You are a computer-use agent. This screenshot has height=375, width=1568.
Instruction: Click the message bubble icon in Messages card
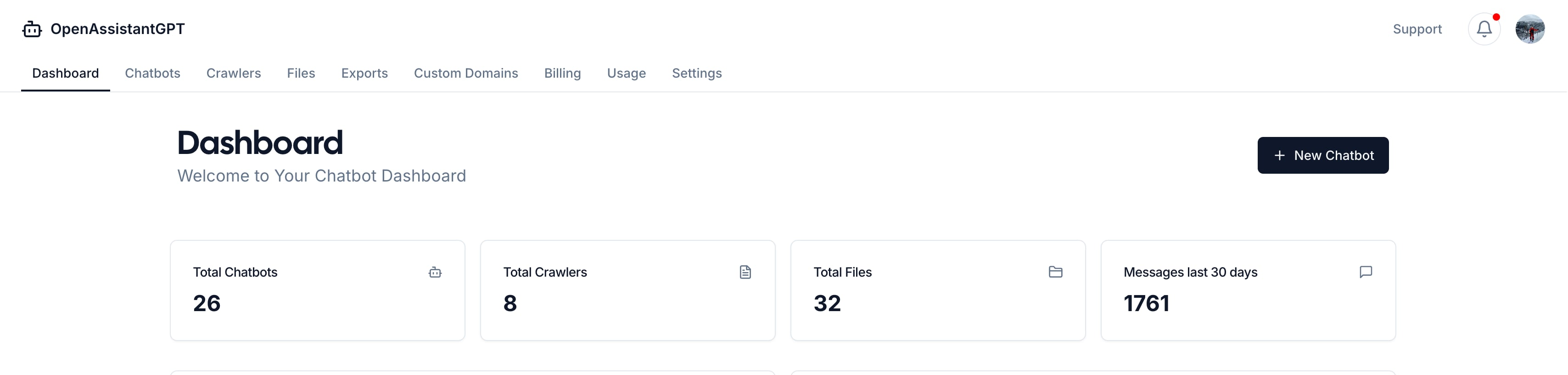click(x=1365, y=272)
